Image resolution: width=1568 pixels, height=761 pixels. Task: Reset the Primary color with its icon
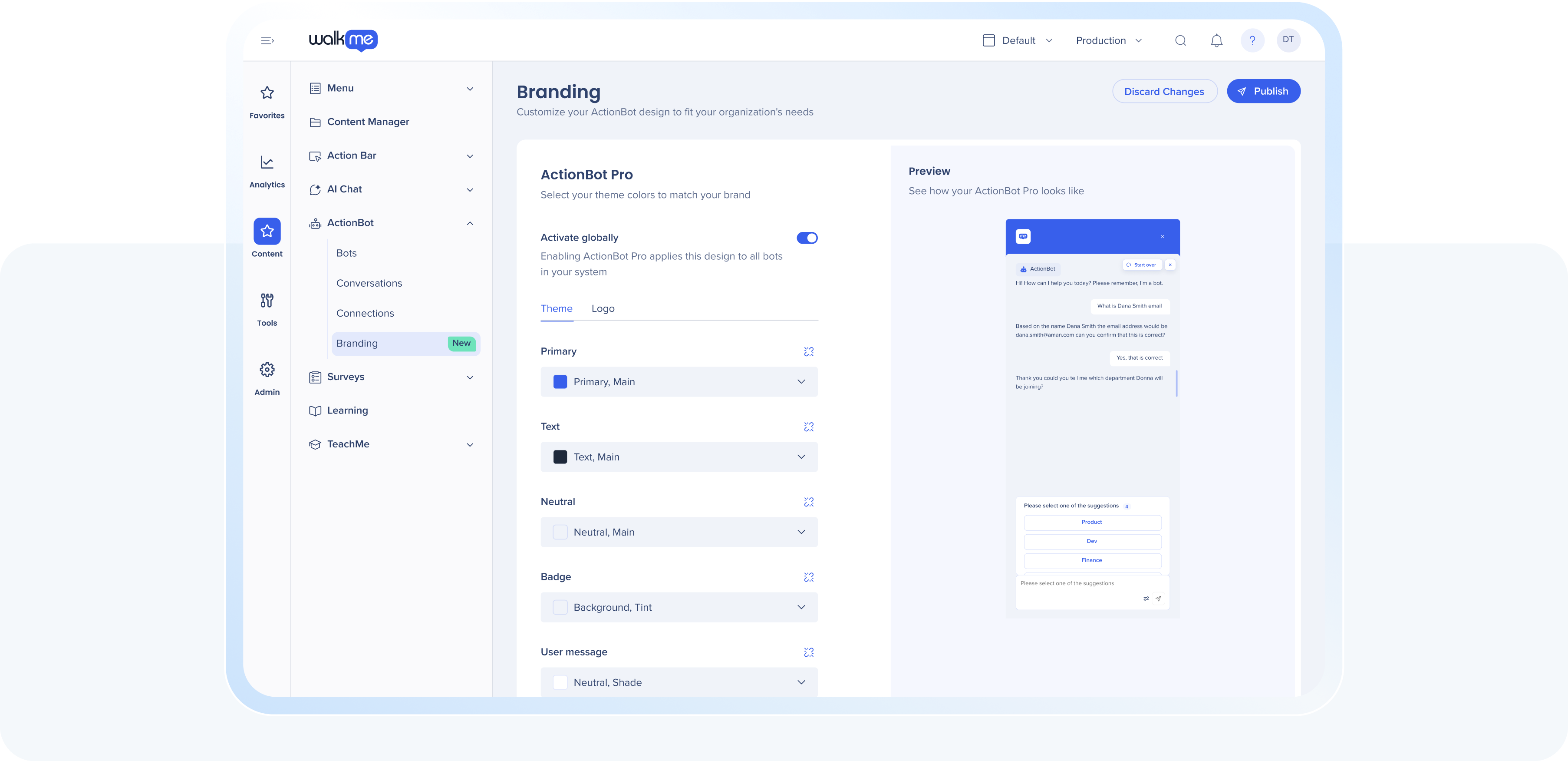coord(808,351)
